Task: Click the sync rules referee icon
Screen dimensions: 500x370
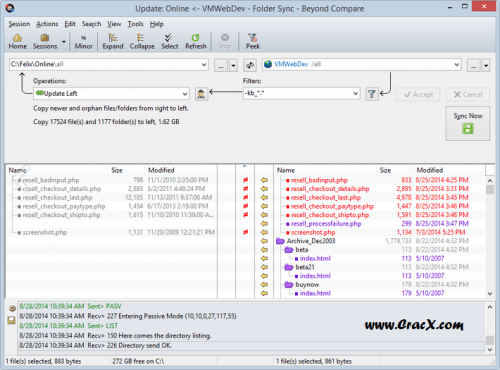Action: (201, 94)
